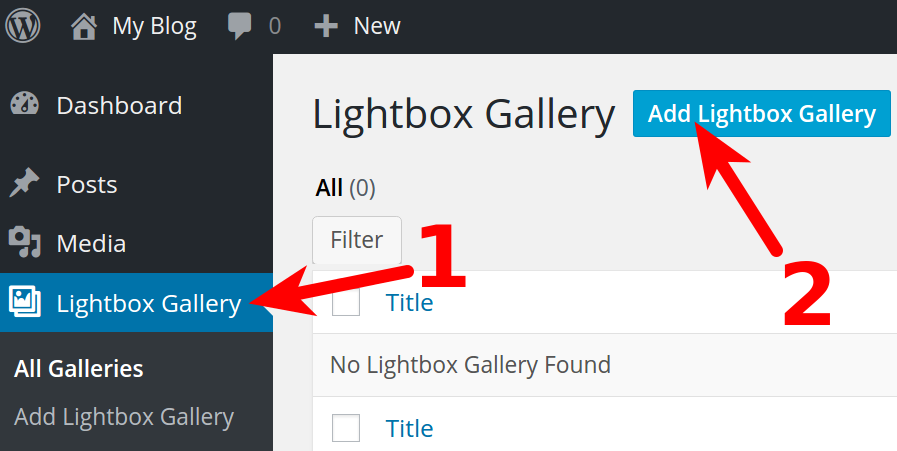Image resolution: width=897 pixels, height=451 pixels.
Task: Click the plus icon for New
Action: 326,26
